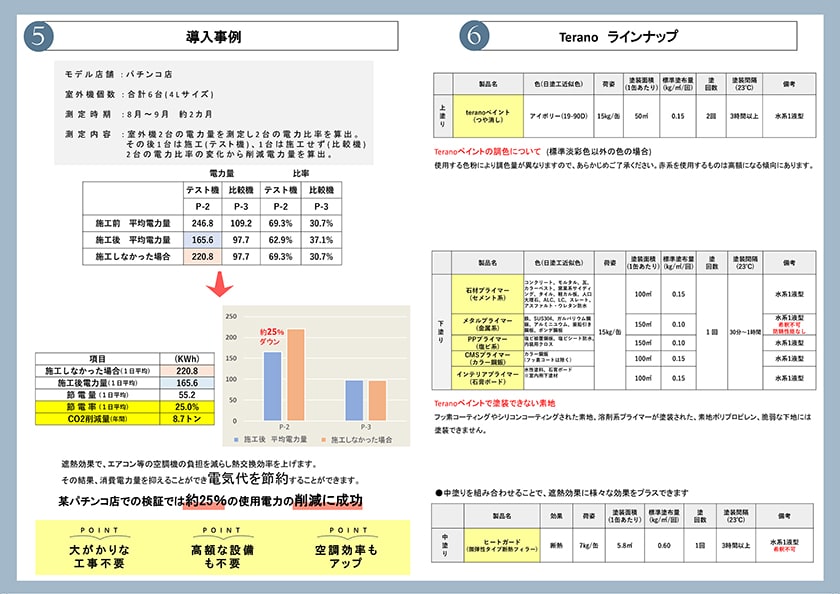Select the 30分～1時間 interval cell
The image size is (840, 594).
pyautogui.click(x=745, y=332)
